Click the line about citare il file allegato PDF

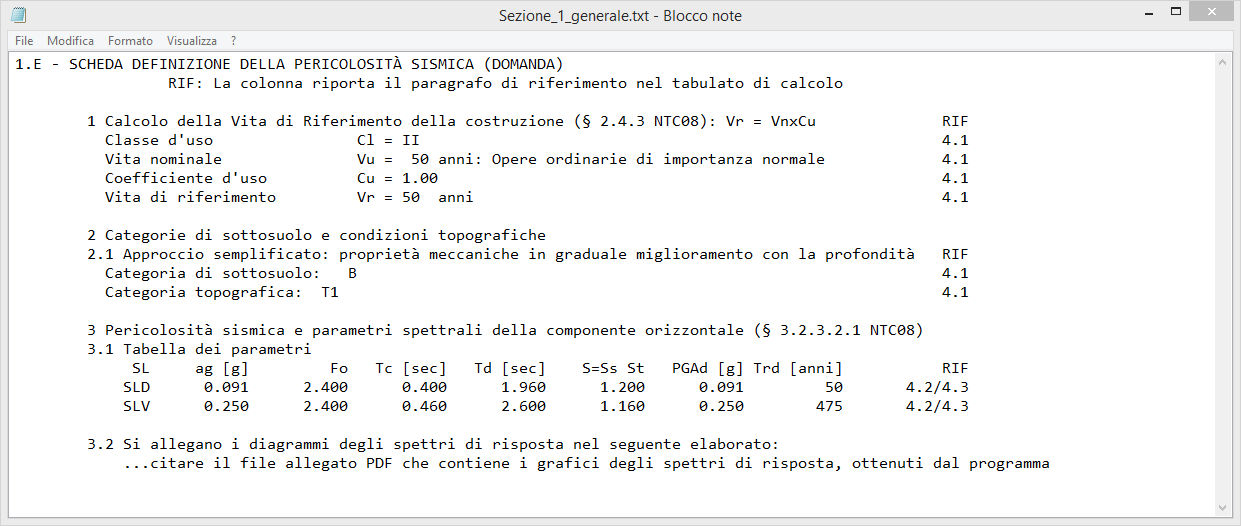point(587,463)
